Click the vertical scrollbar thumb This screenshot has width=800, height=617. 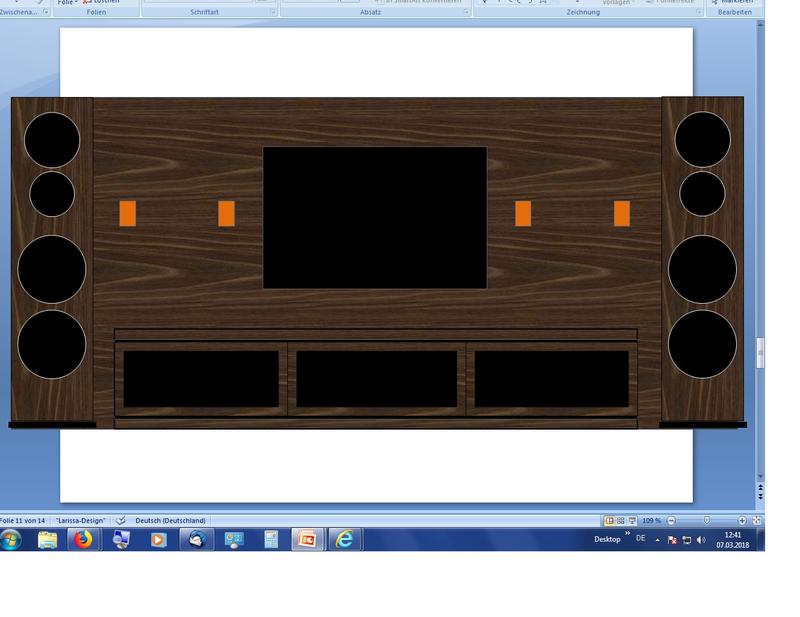pos(760,353)
